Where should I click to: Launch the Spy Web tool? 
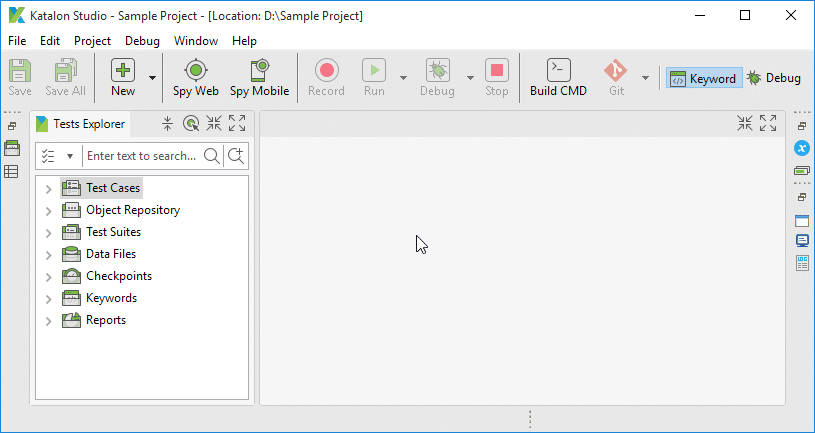point(196,78)
